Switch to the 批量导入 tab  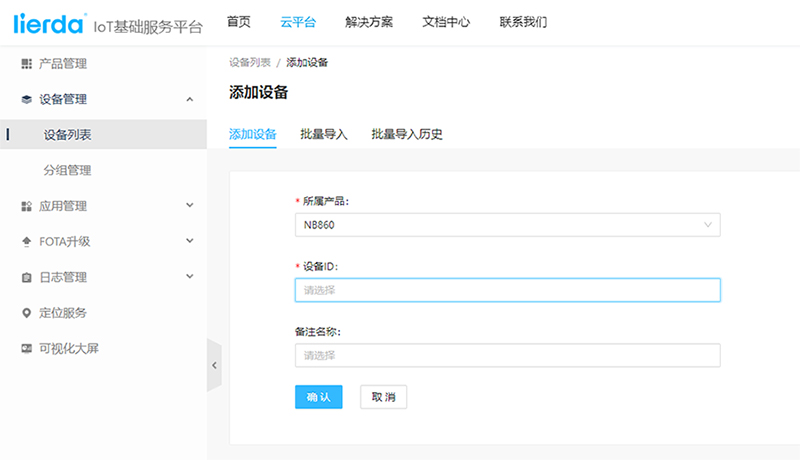323,134
